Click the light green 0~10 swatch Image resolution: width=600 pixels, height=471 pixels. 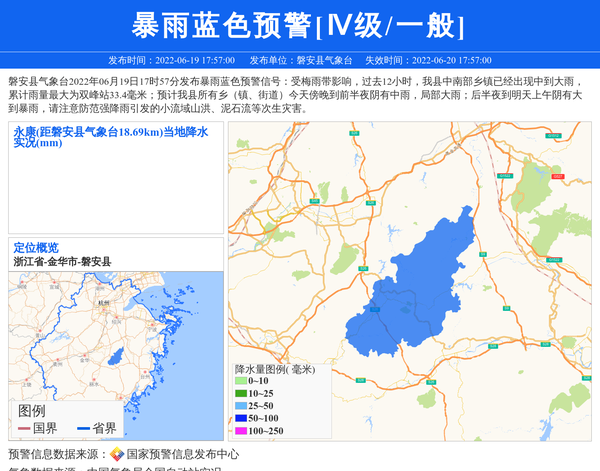pyautogui.click(x=241, y=381)
